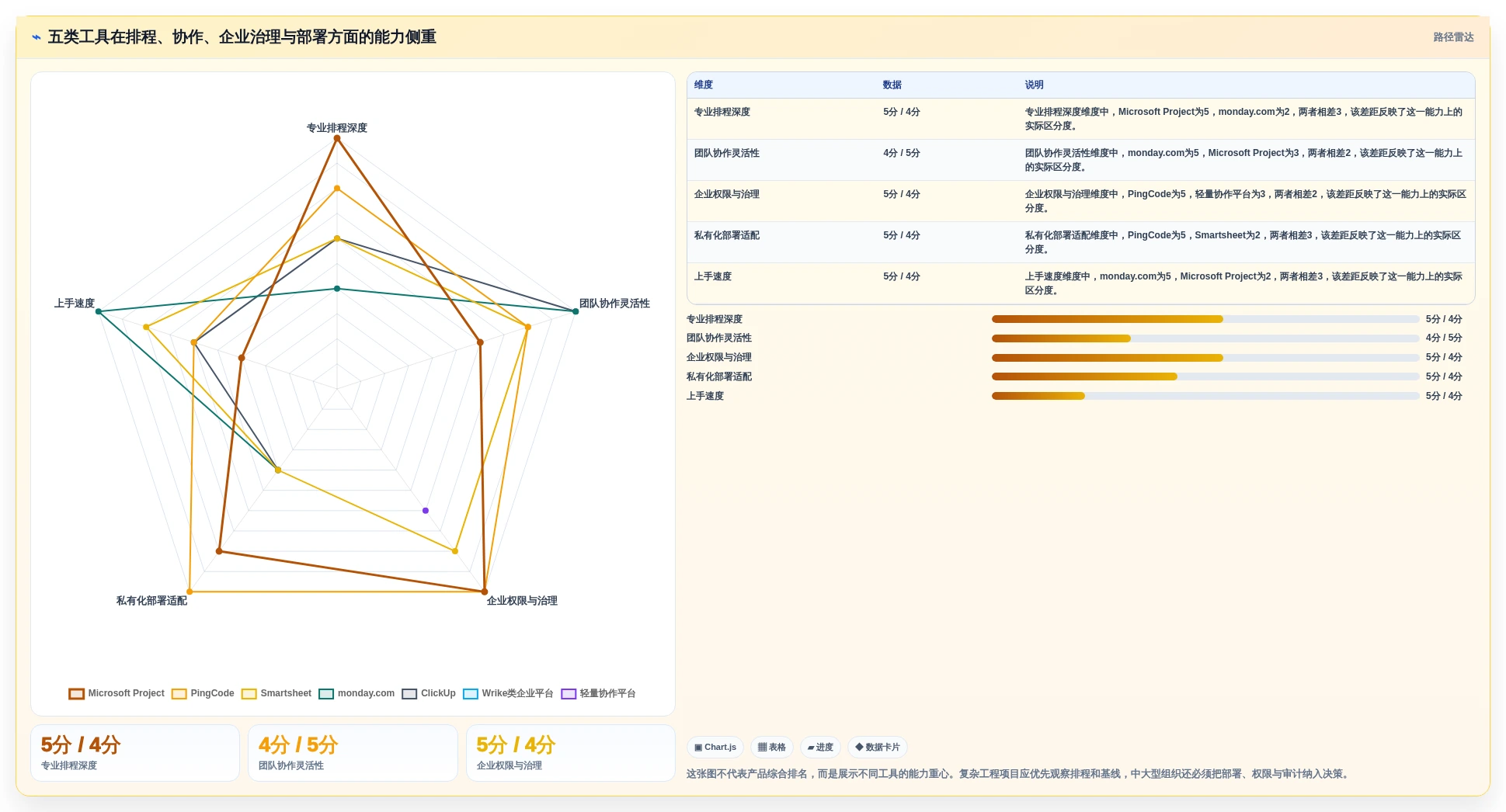
Task: Open the 5分 / 4分 企业权限与治理 data card
Action: click(571, 753)
